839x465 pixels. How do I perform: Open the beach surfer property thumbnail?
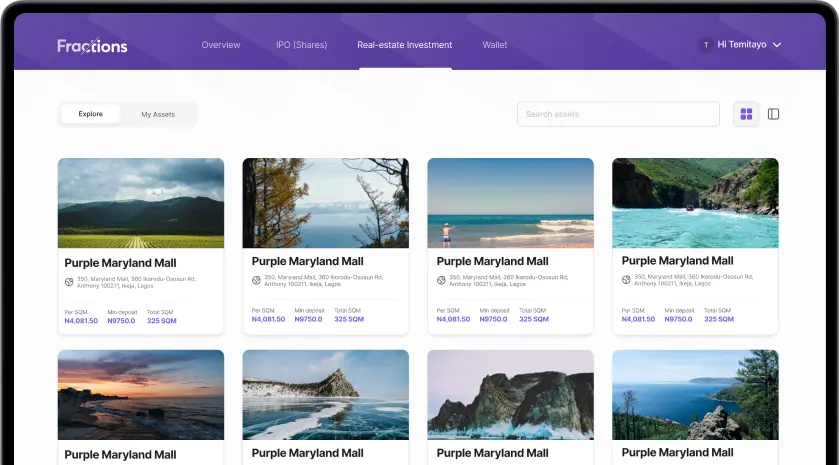[x=510, y=203]
